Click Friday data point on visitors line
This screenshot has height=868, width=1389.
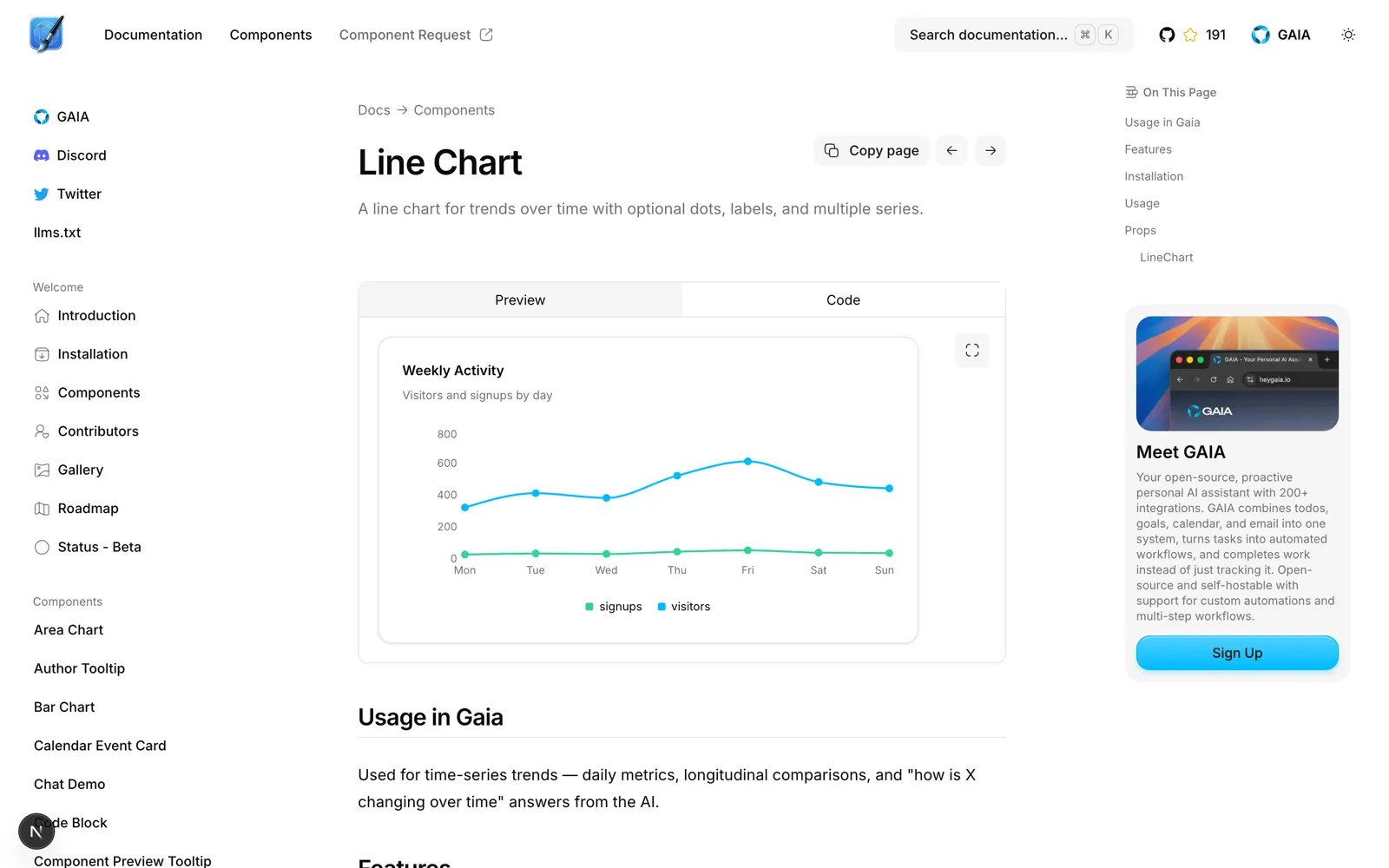tap(747, 462)
